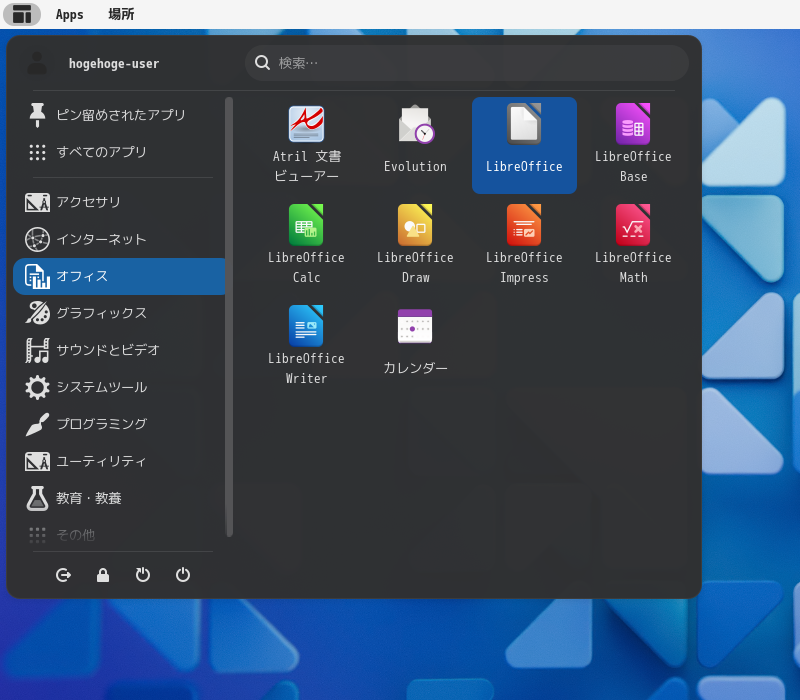Click the category list scrollbar

click(229, 316)
